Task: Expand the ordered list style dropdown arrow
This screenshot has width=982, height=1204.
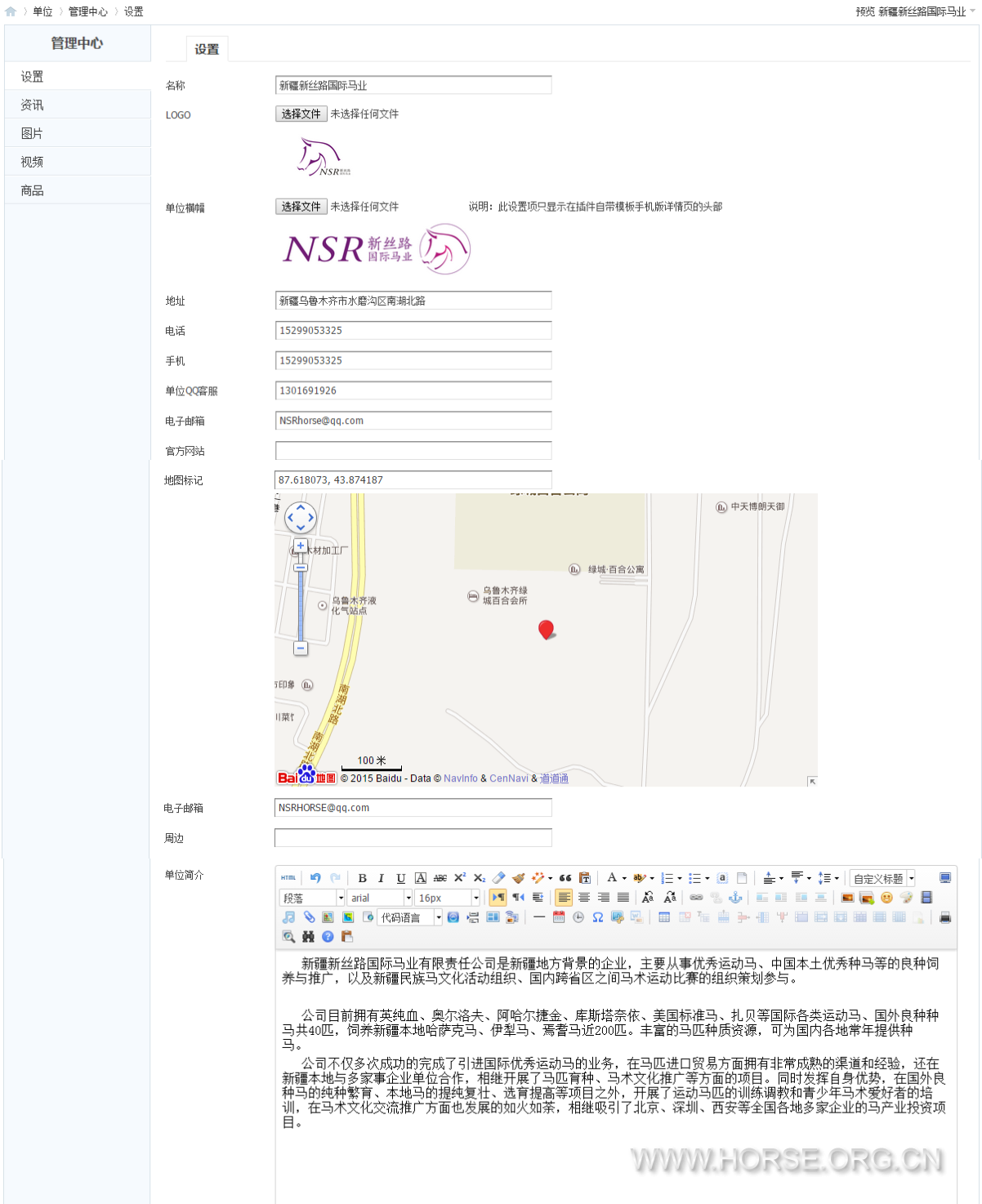Action: tap(680, 879)
